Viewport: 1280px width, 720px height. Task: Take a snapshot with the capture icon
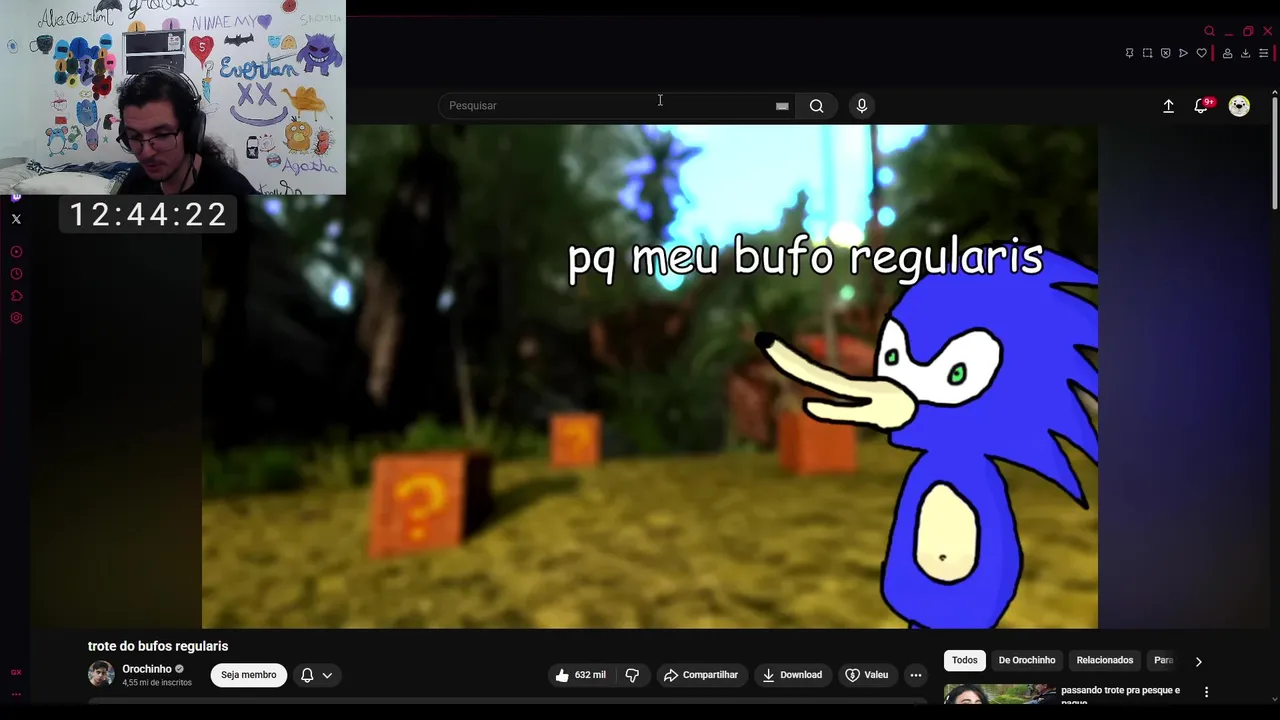(x=1147, y=53)
